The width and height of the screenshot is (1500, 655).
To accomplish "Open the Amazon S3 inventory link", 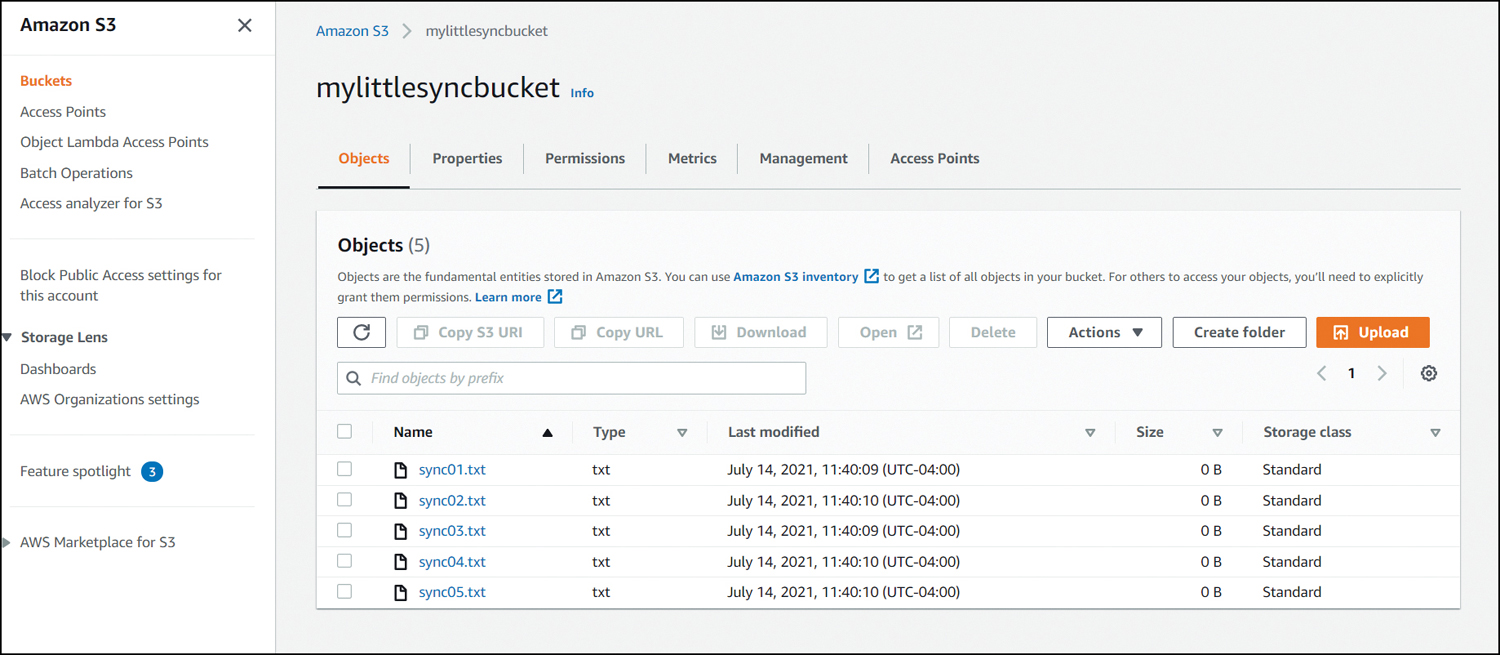I will 796,277.
